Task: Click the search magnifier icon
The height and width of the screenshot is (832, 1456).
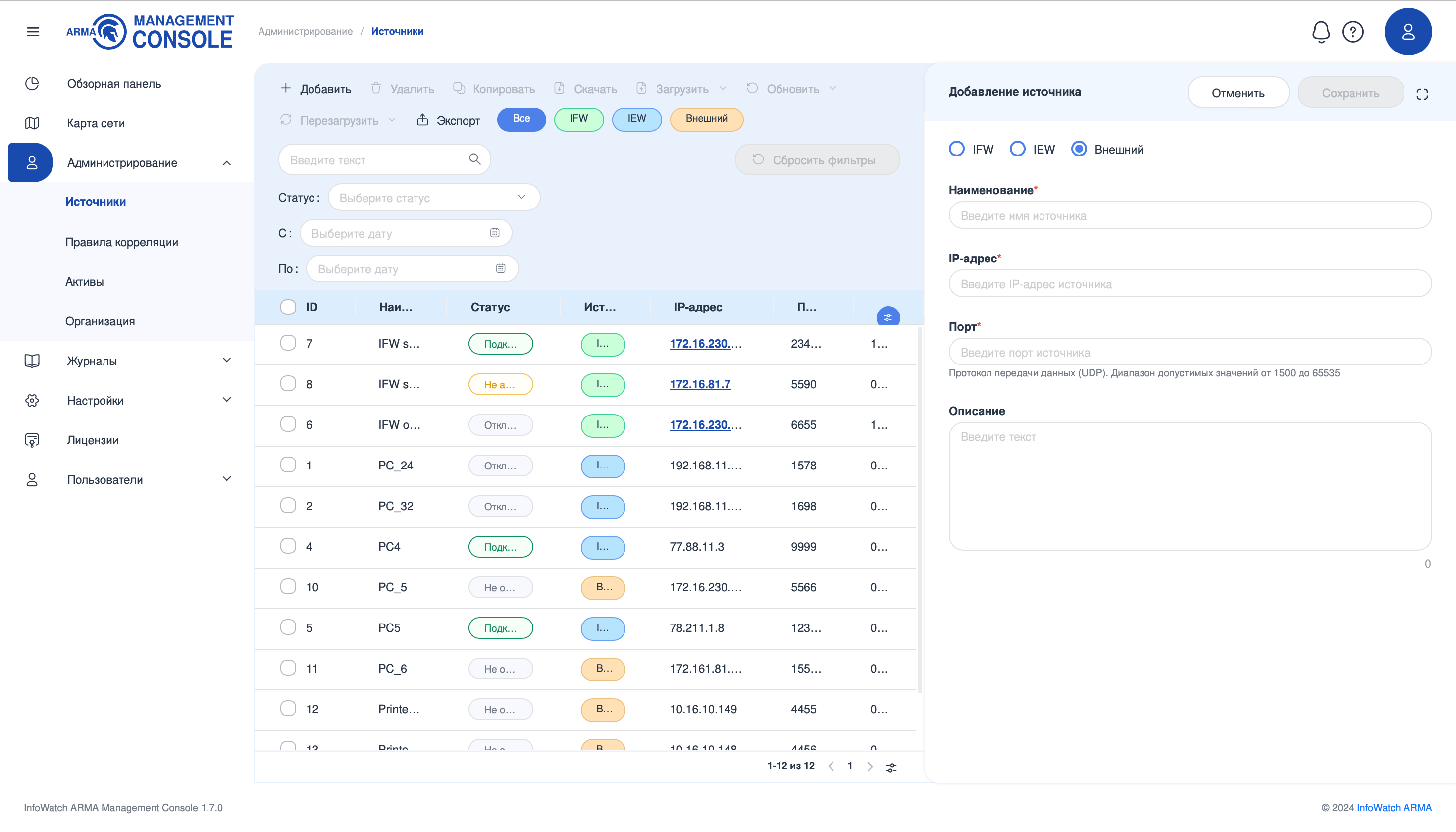Action: coord(474,159)
